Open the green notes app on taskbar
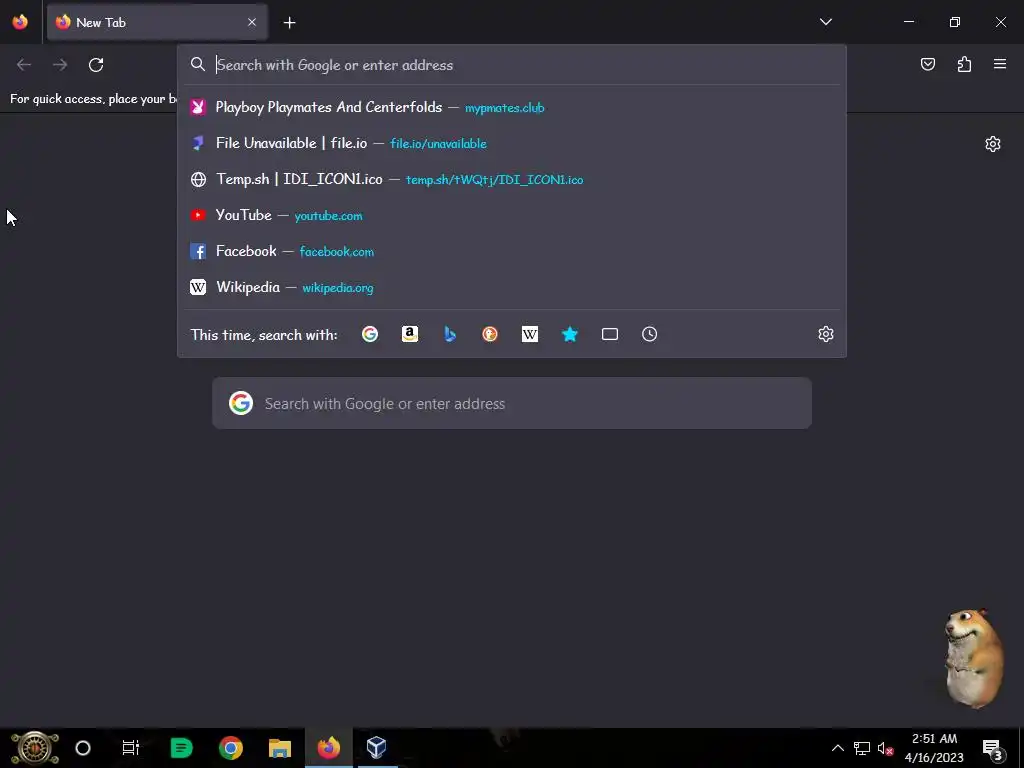 [x=181, y=748]
